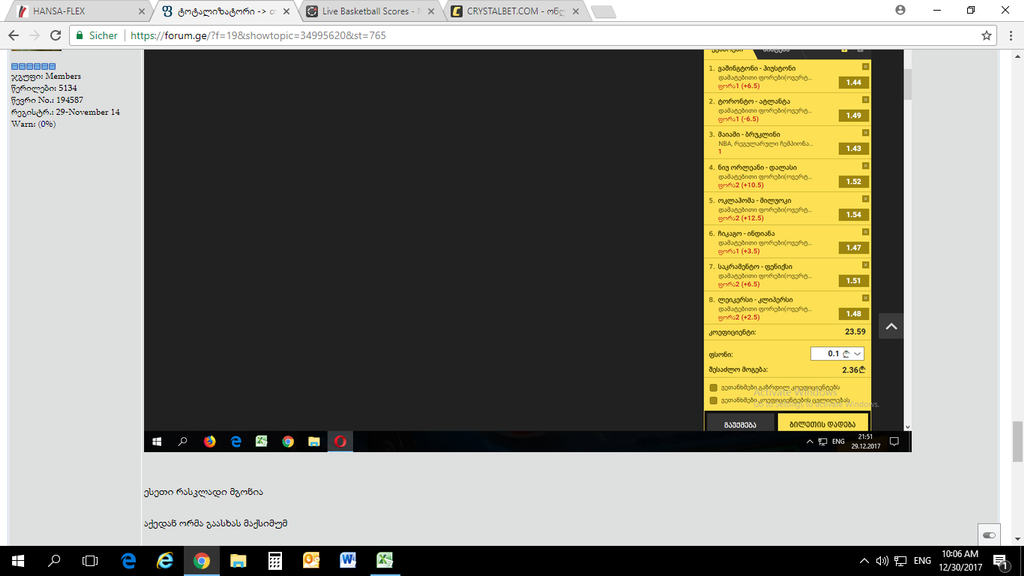Open Word from the taskbar
Viewport: 1024px width, 576px height.
(x=348, y=561)
